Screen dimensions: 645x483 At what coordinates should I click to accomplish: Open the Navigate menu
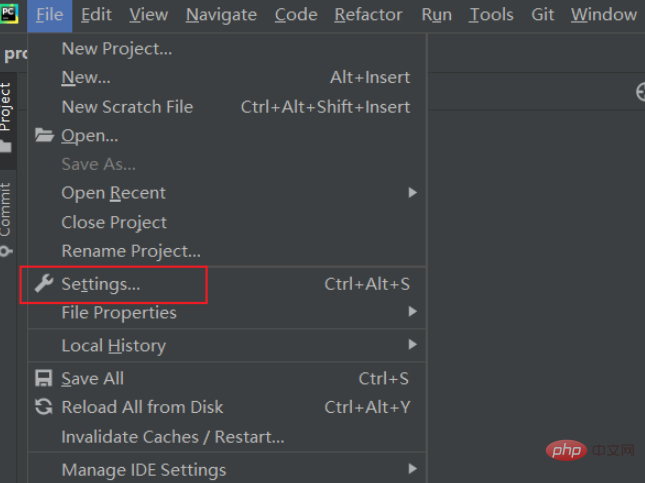(221, 14)
